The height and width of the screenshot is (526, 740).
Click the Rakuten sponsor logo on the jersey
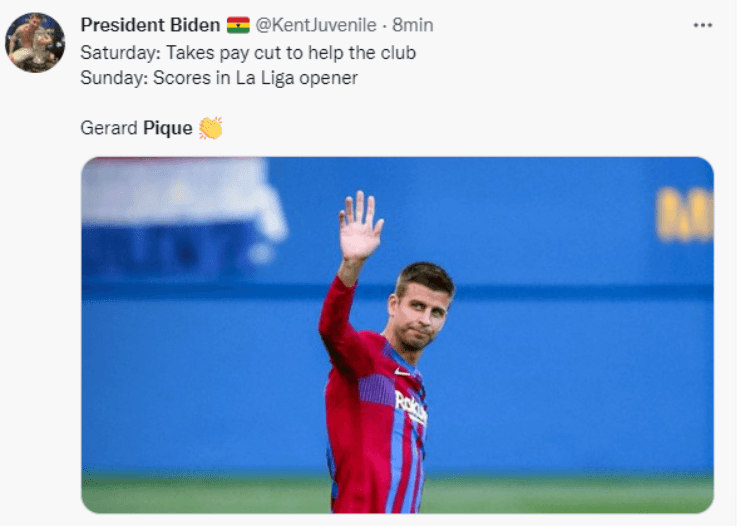pyautogui.click(x=411, y=409)
